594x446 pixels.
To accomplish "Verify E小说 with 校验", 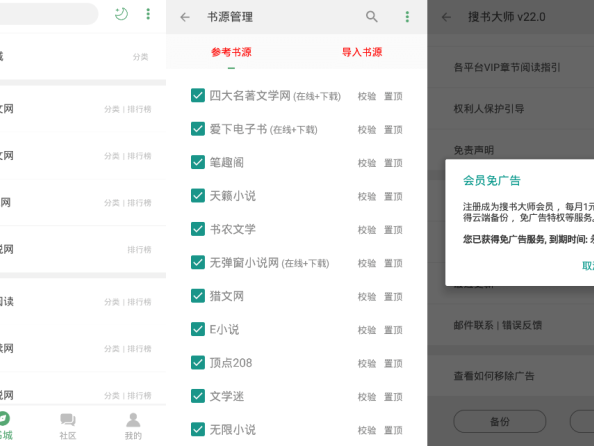I will tap(367, 330).
